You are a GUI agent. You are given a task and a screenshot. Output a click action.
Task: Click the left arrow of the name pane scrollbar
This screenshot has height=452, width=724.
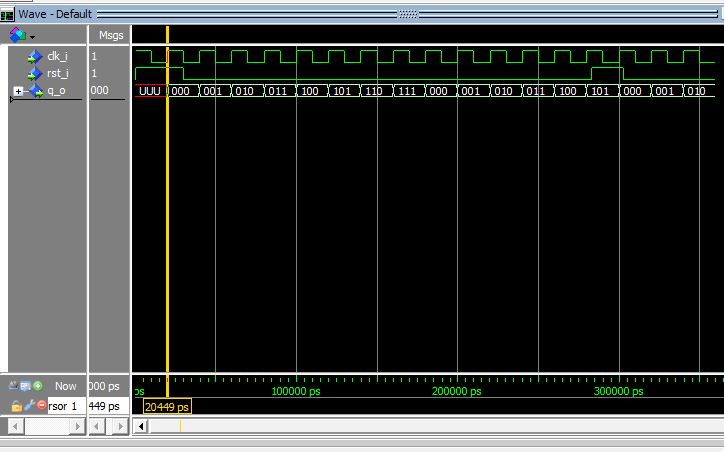coord(15,426)
